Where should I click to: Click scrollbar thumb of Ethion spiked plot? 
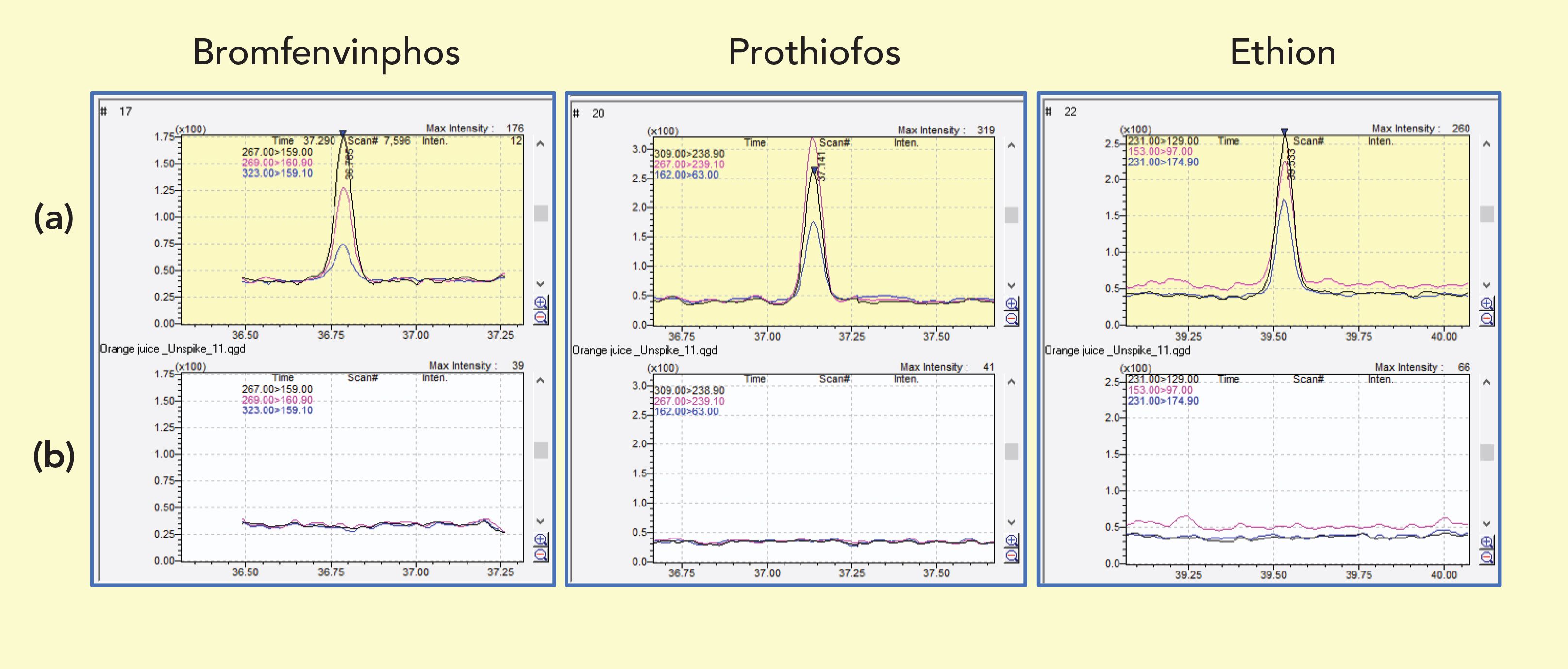pos(1486,214)
